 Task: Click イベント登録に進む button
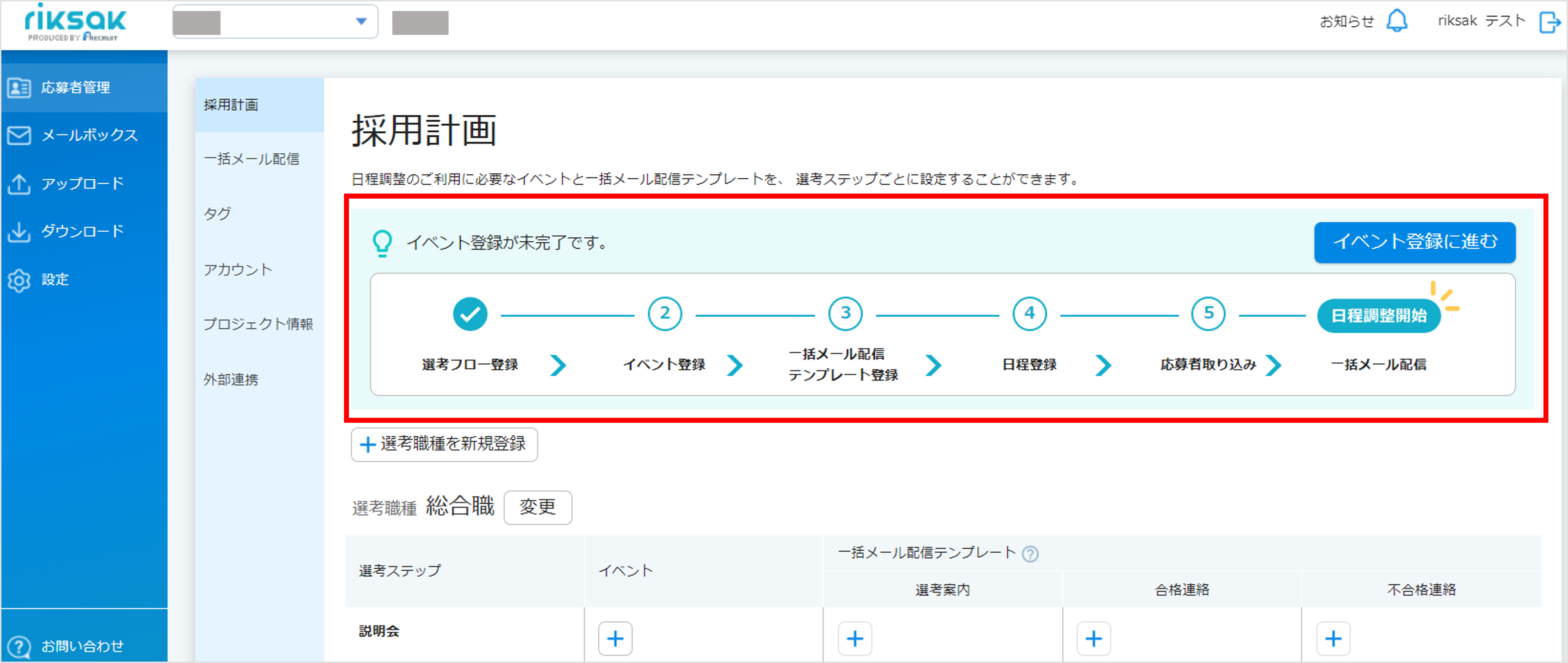(1415, 242)
